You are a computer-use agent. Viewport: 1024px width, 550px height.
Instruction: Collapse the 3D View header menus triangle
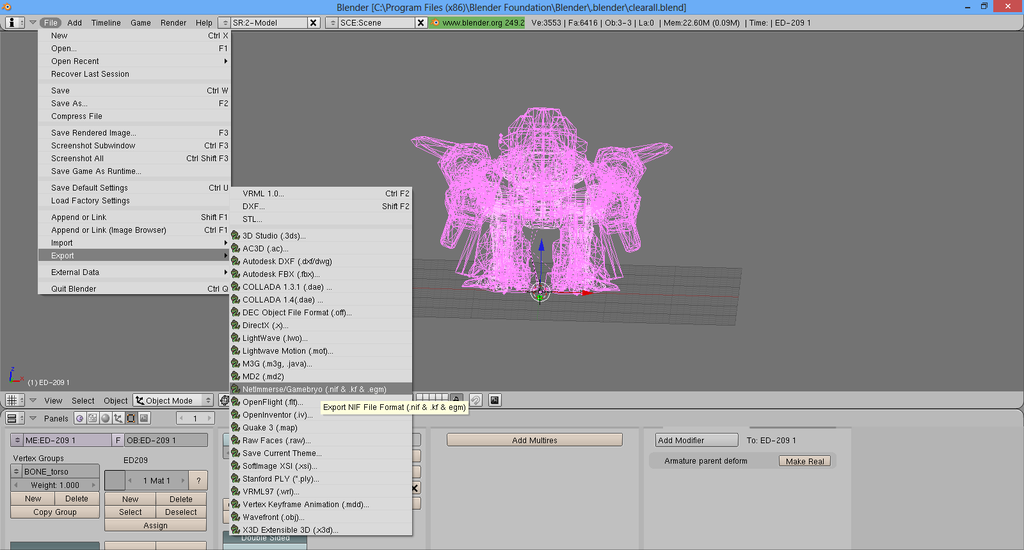click(x=32, y=400)
